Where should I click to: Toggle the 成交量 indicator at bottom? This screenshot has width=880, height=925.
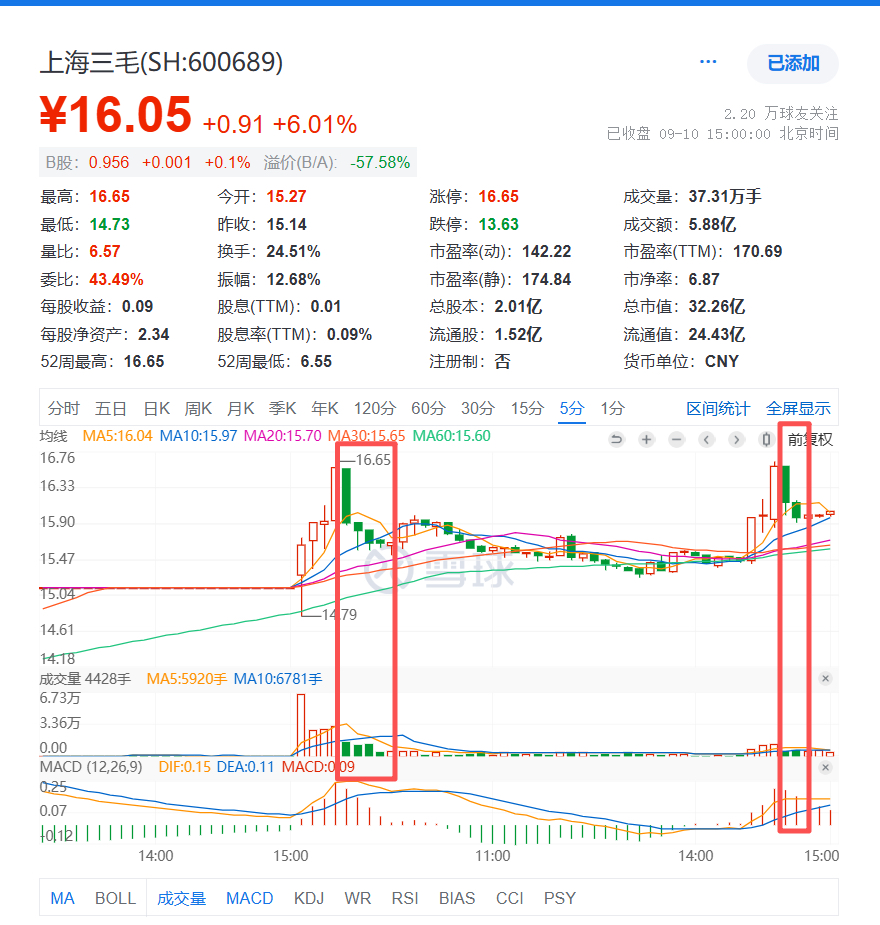(x=182, y=898)
